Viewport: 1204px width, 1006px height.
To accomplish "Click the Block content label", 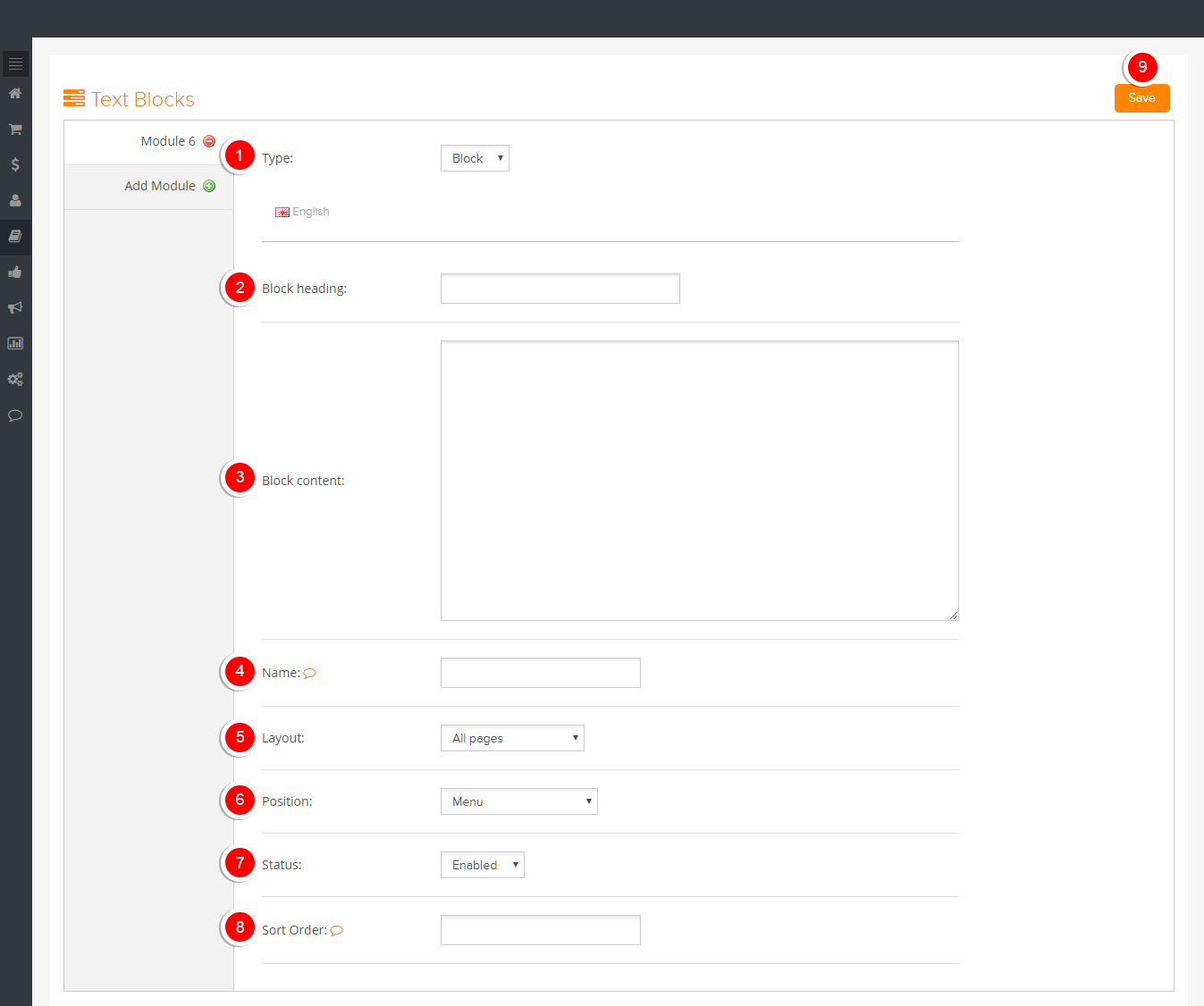I will [x=303, y=481].
